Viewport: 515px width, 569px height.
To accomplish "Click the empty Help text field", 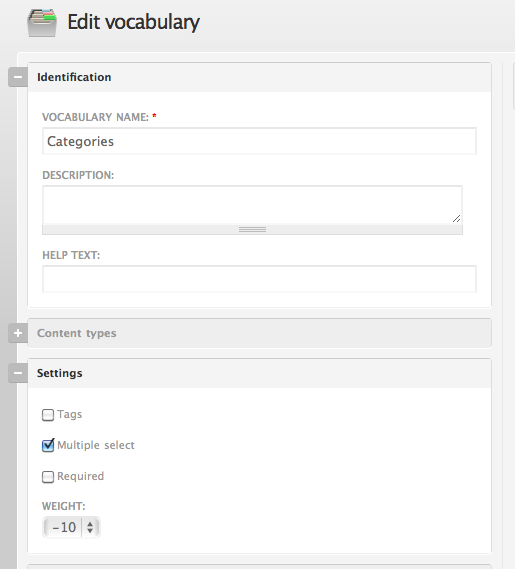I will coord(259,279).
